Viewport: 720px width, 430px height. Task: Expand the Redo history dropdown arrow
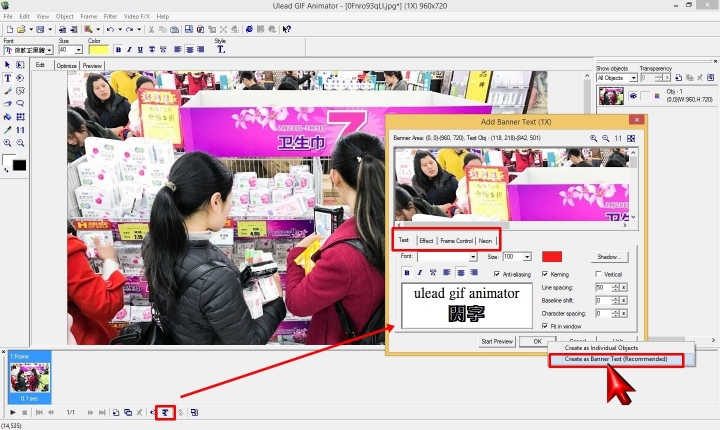click(x=139, y=29)
